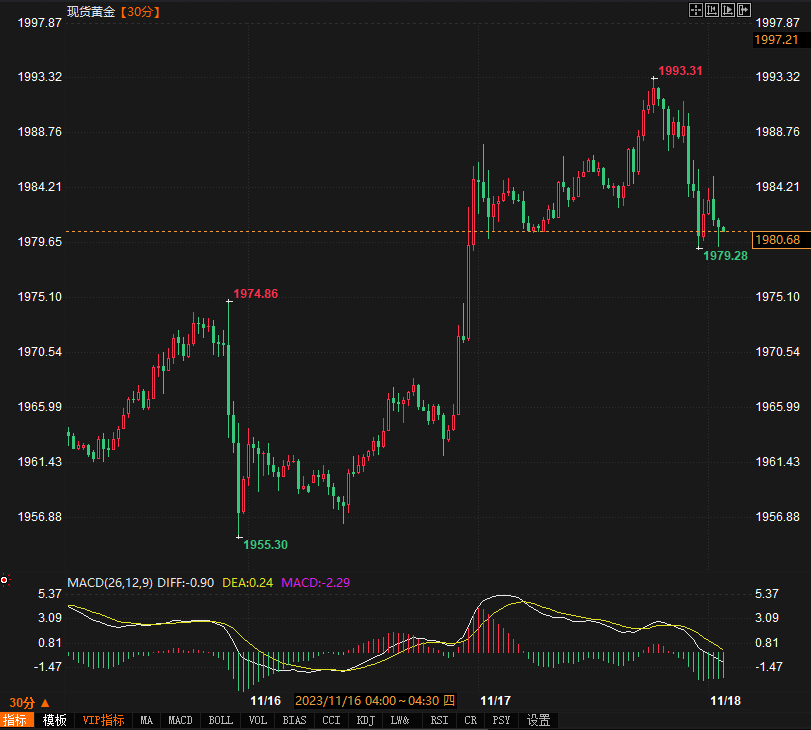
Task: Enable the BOLL indicator
Action: coord(220,720)
